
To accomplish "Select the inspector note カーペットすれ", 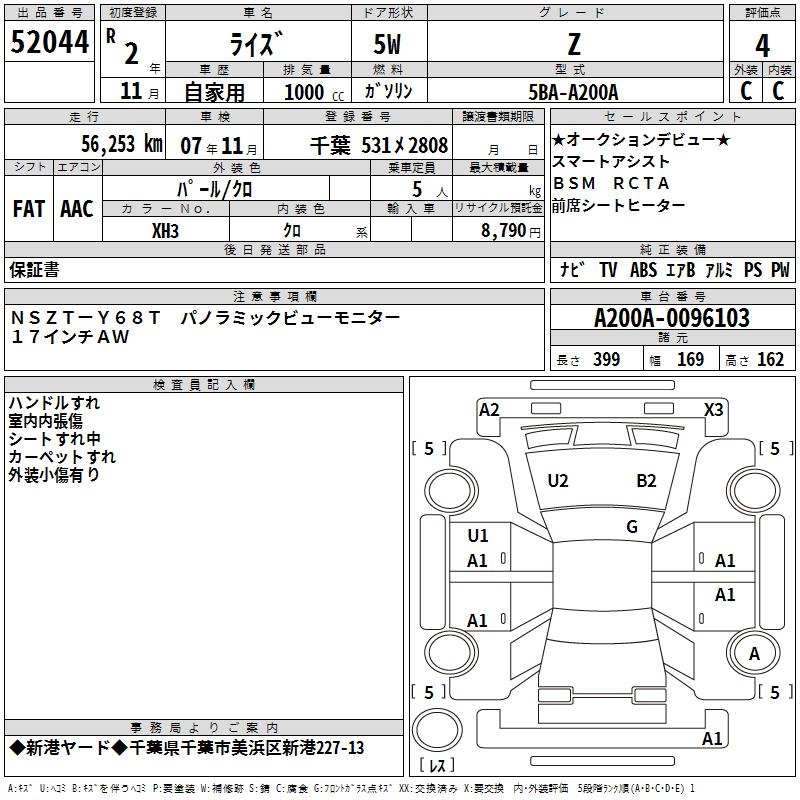I will (62, 457).
